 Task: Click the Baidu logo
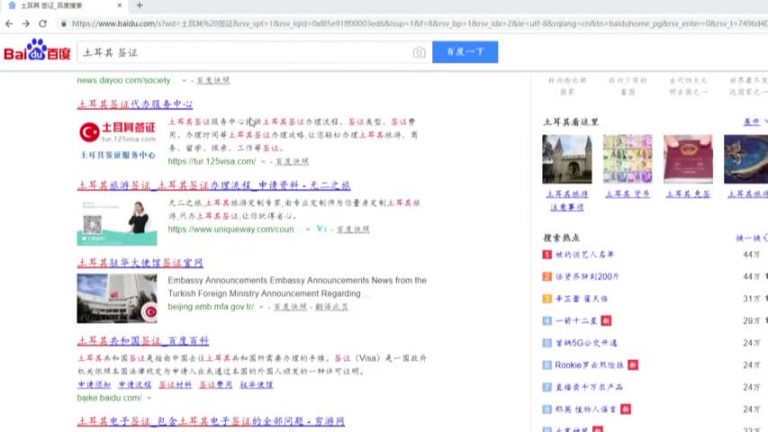click(x=37, y=50)
